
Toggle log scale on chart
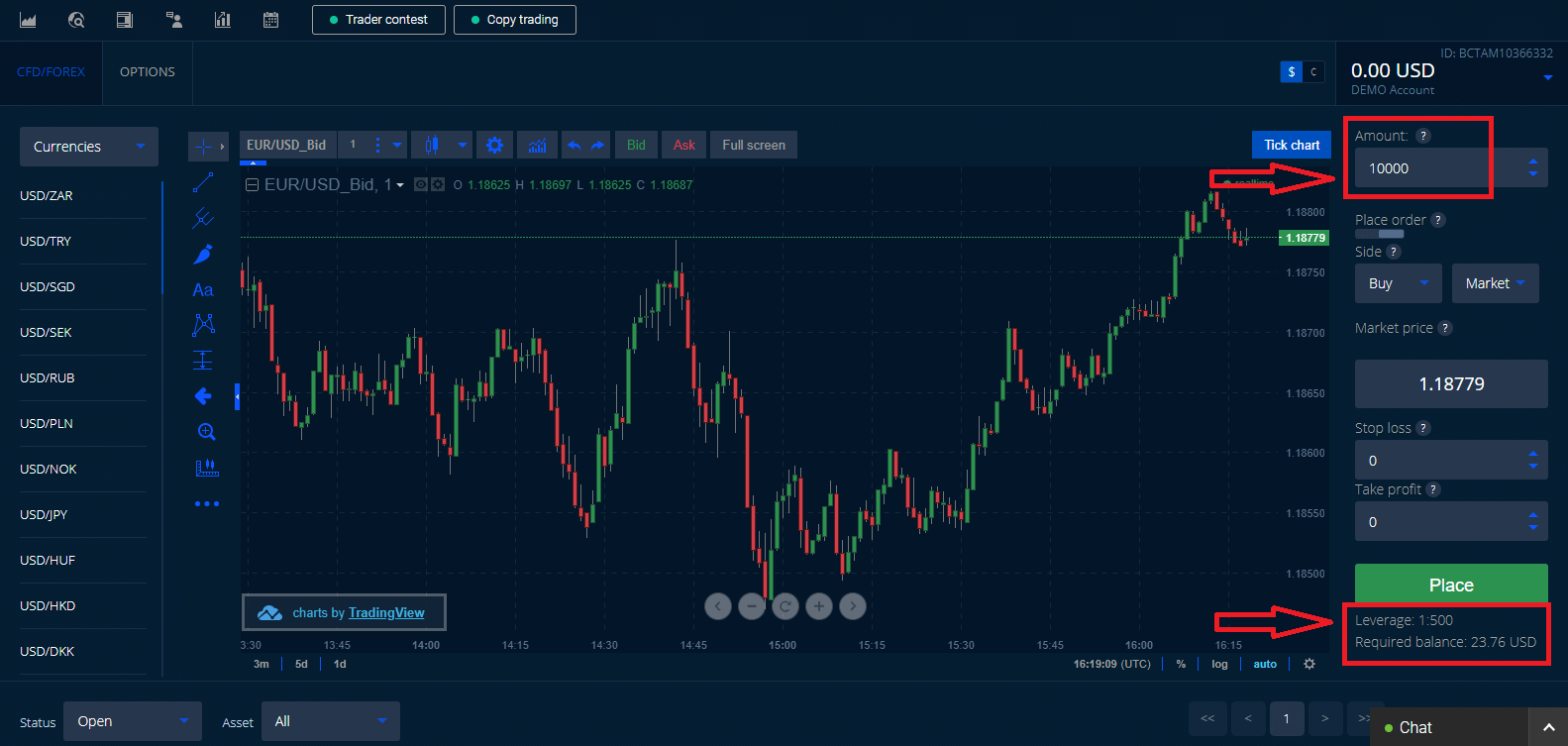click(x=1219, y=664)
